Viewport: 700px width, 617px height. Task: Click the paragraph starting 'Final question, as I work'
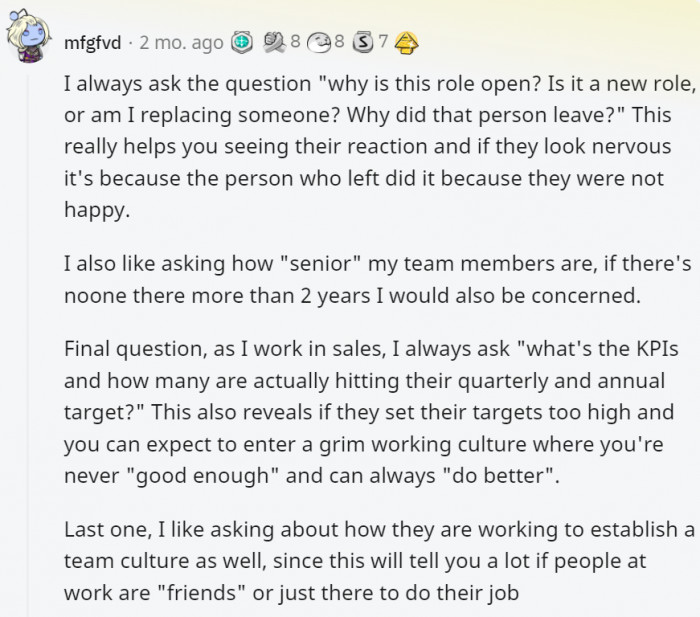coord(371,412)
